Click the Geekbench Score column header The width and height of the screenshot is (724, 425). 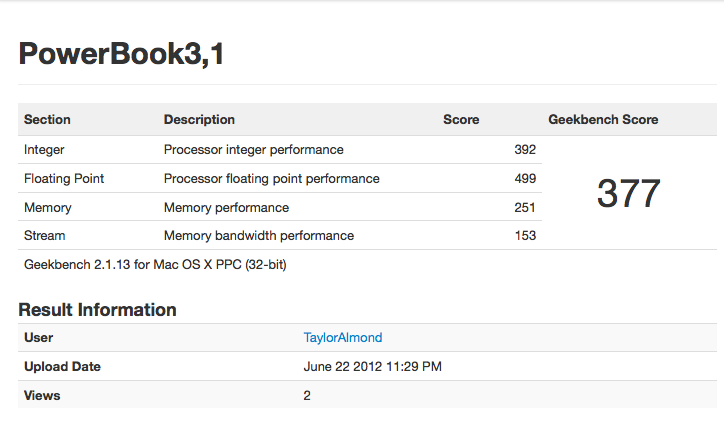tap(603, 120)
